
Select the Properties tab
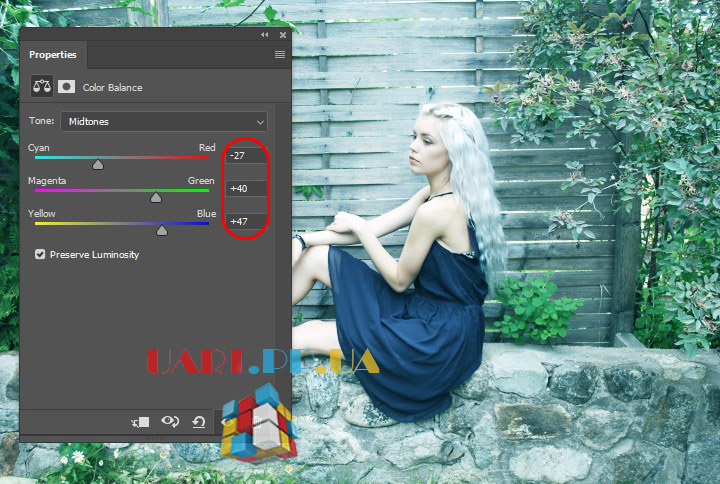pyautogui.click(x=53, y=55)
